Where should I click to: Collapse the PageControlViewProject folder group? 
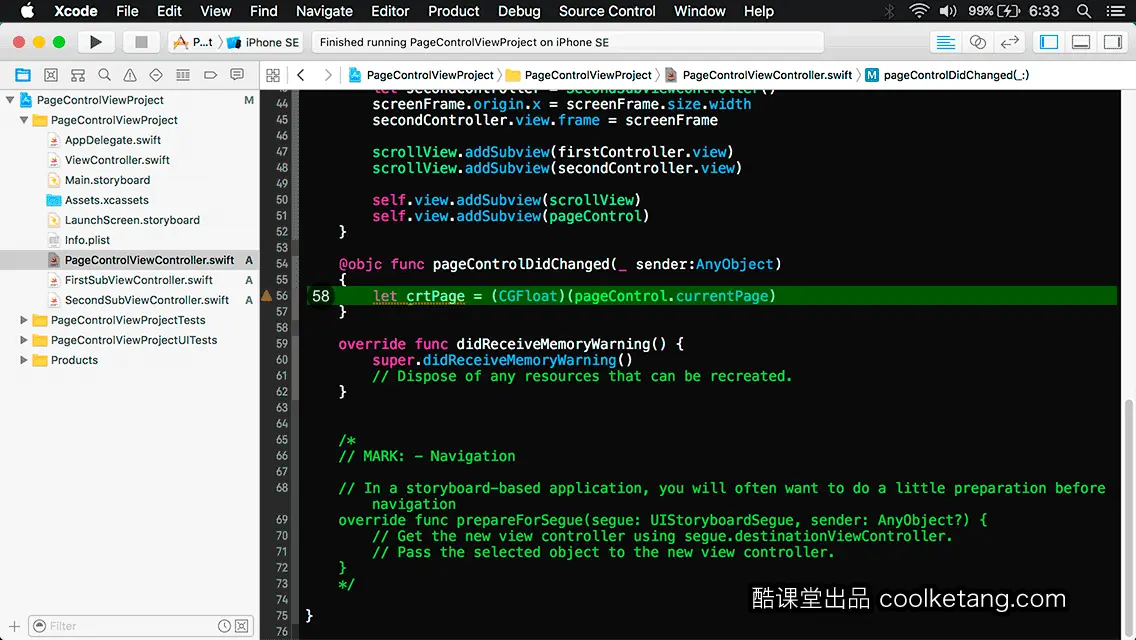pyautogui.click(x=24, y=120)
